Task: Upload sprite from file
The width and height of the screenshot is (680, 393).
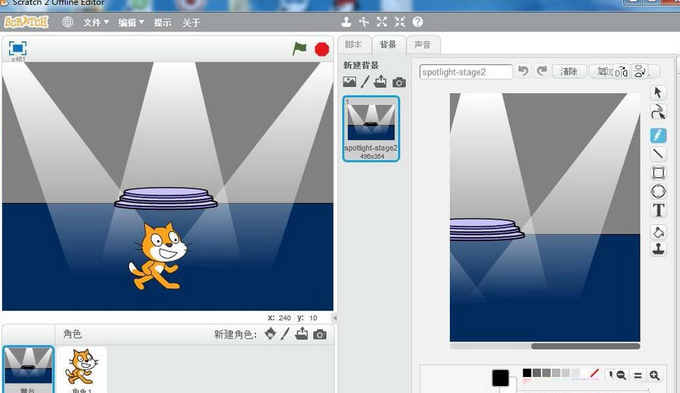Action: [x=301, y=334]
